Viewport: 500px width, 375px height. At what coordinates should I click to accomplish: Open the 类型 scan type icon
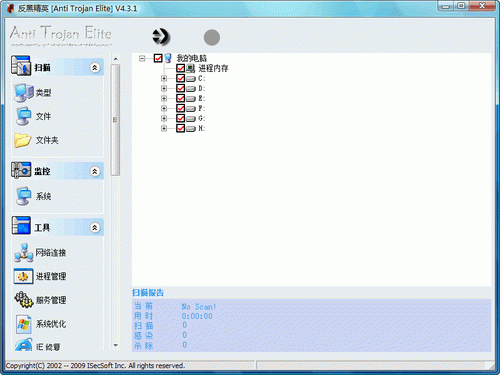(24, 92)
